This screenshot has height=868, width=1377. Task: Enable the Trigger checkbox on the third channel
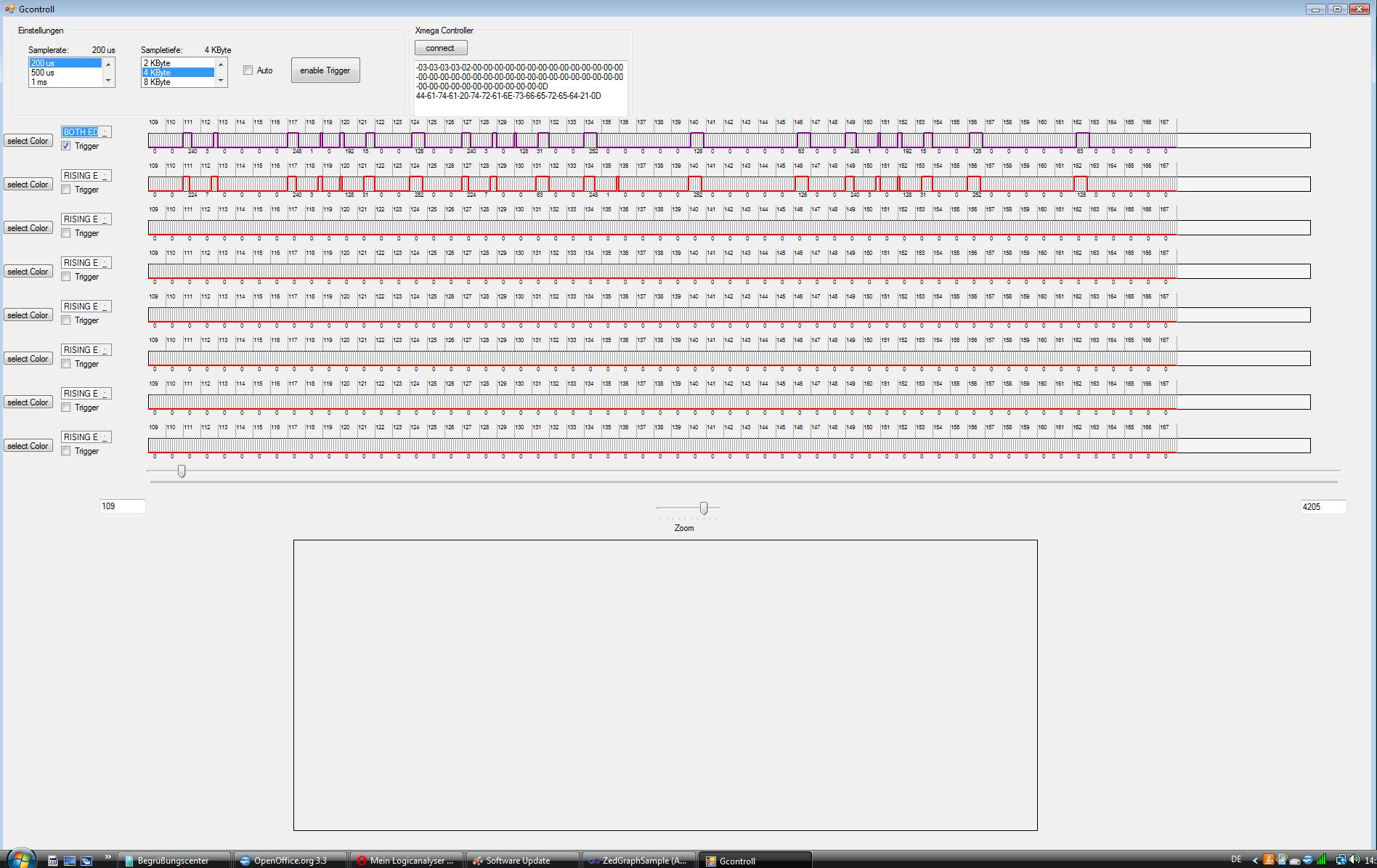[67, 233]
